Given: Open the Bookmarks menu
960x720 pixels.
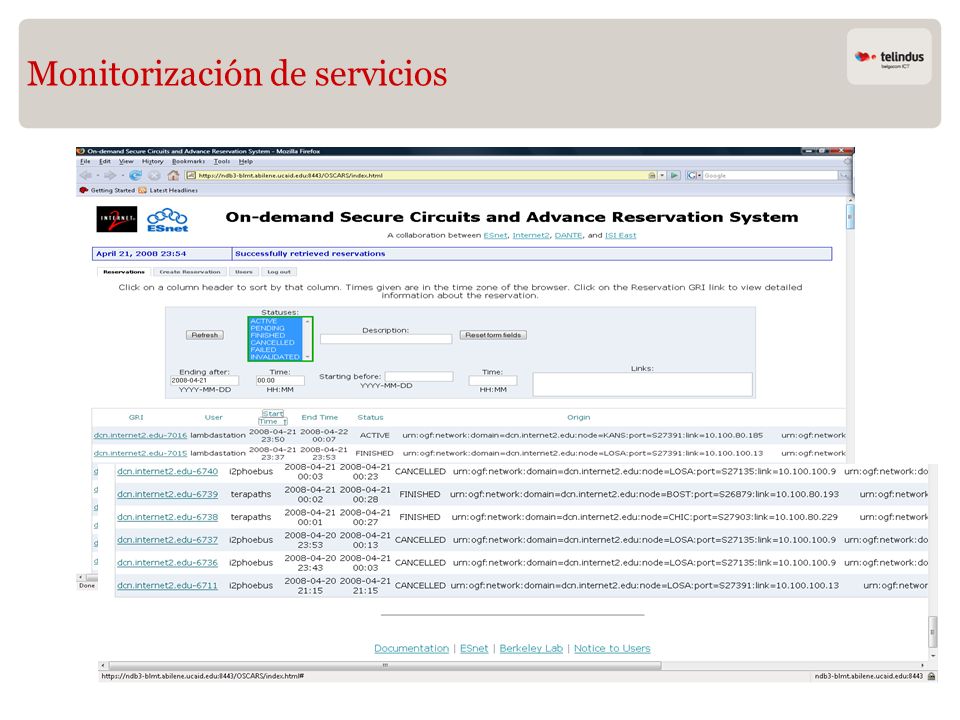Looking at the screenshot, I should coord(189,162).
